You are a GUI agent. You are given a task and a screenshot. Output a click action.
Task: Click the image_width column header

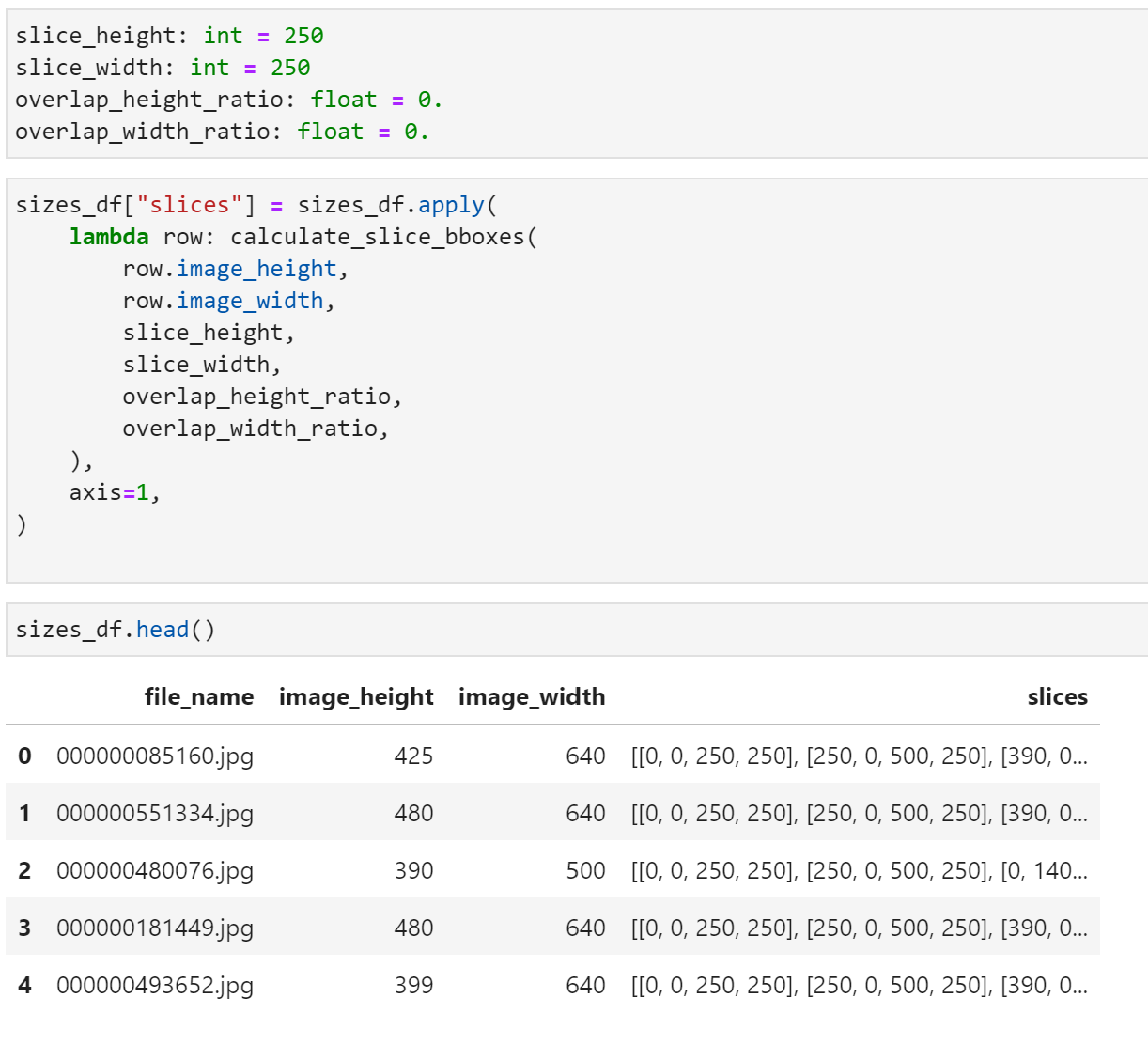point(532,697)
